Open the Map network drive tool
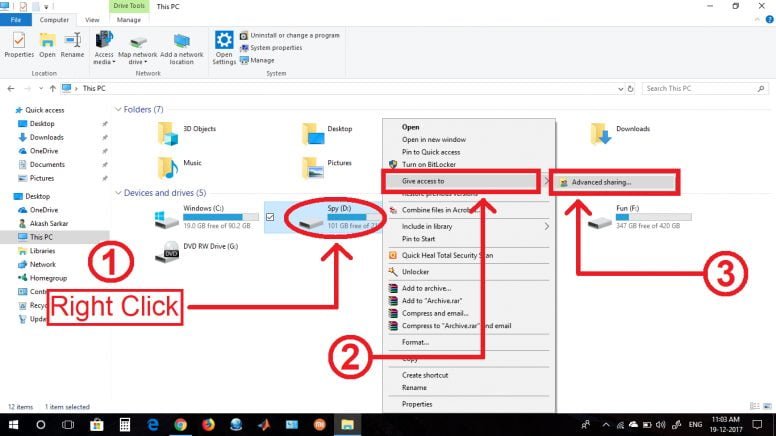This screenshot has width=776, height=436. tap(138, 48)
